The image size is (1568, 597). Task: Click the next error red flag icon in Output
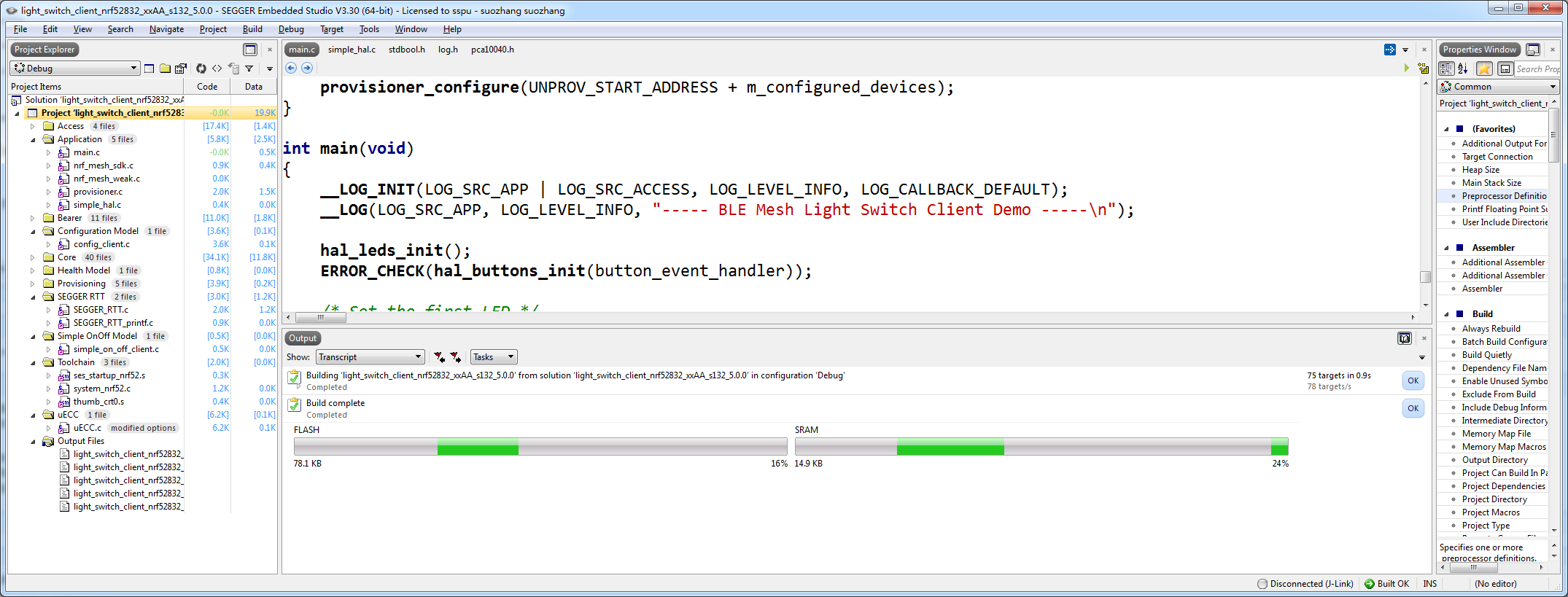[x=456, y=357]
